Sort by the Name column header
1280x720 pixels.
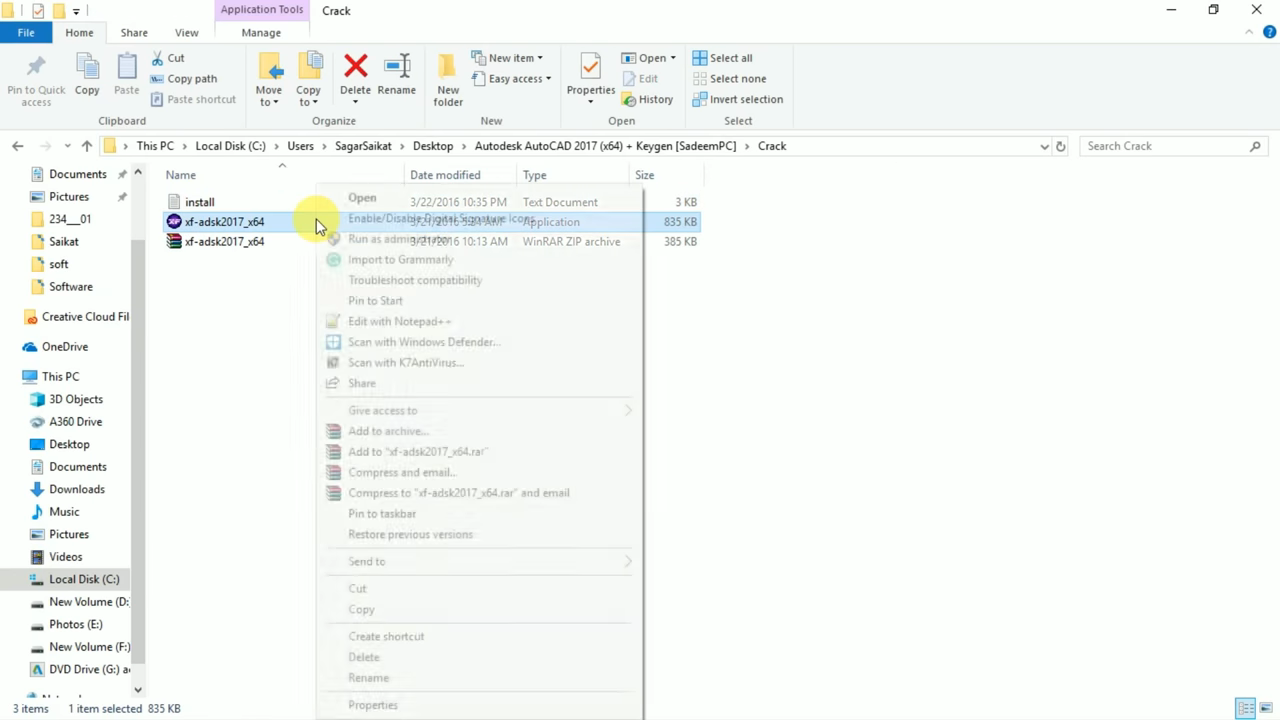[181, 175]
